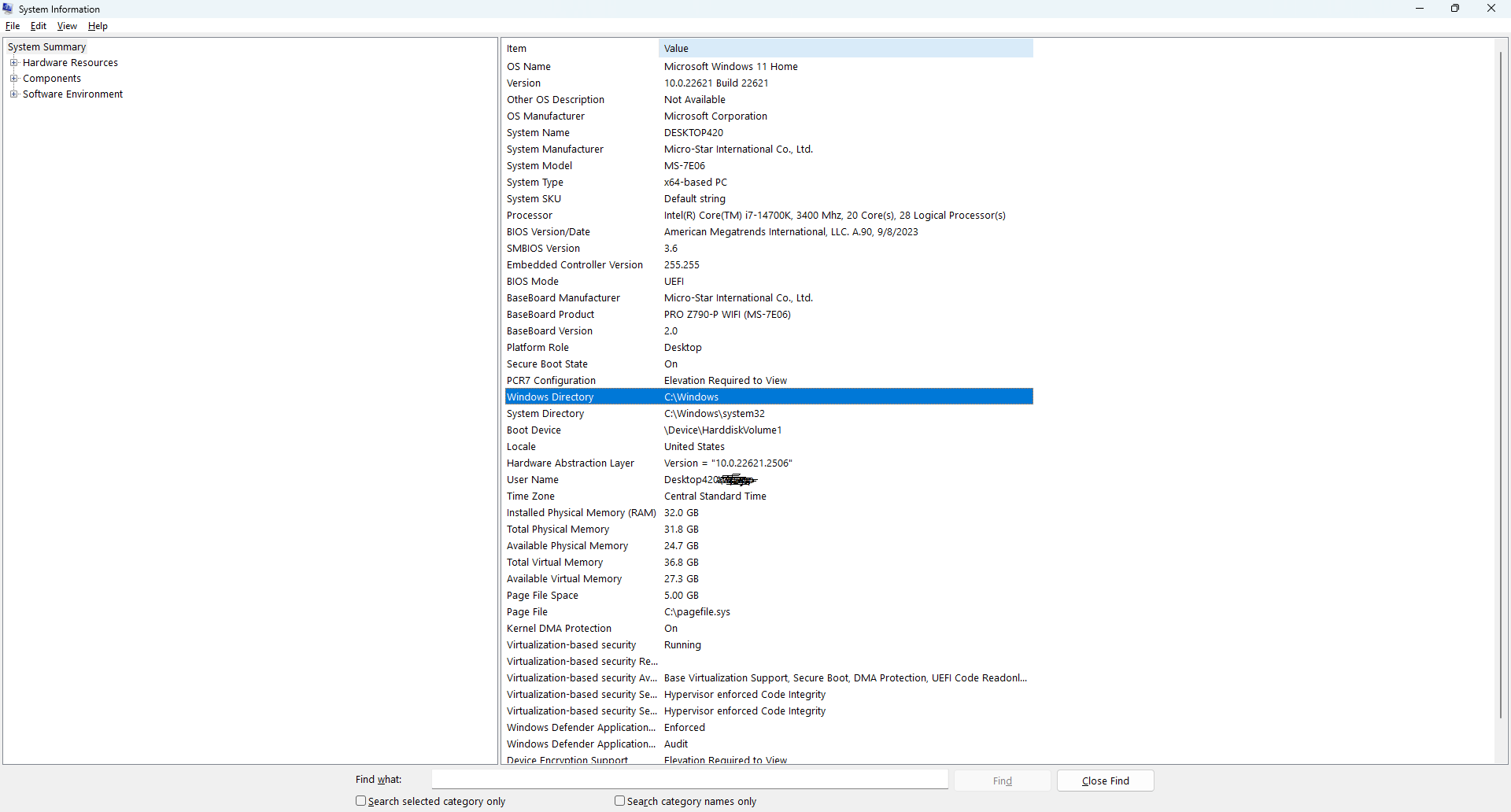Screen dimensions: 1511x812
Task: Select the Time Zone row
Action: [769, 496]
